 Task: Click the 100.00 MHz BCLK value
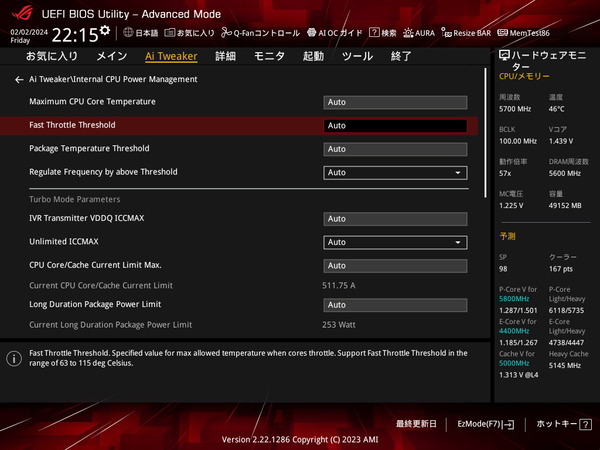pyautogui.click(x=518, y=141)
